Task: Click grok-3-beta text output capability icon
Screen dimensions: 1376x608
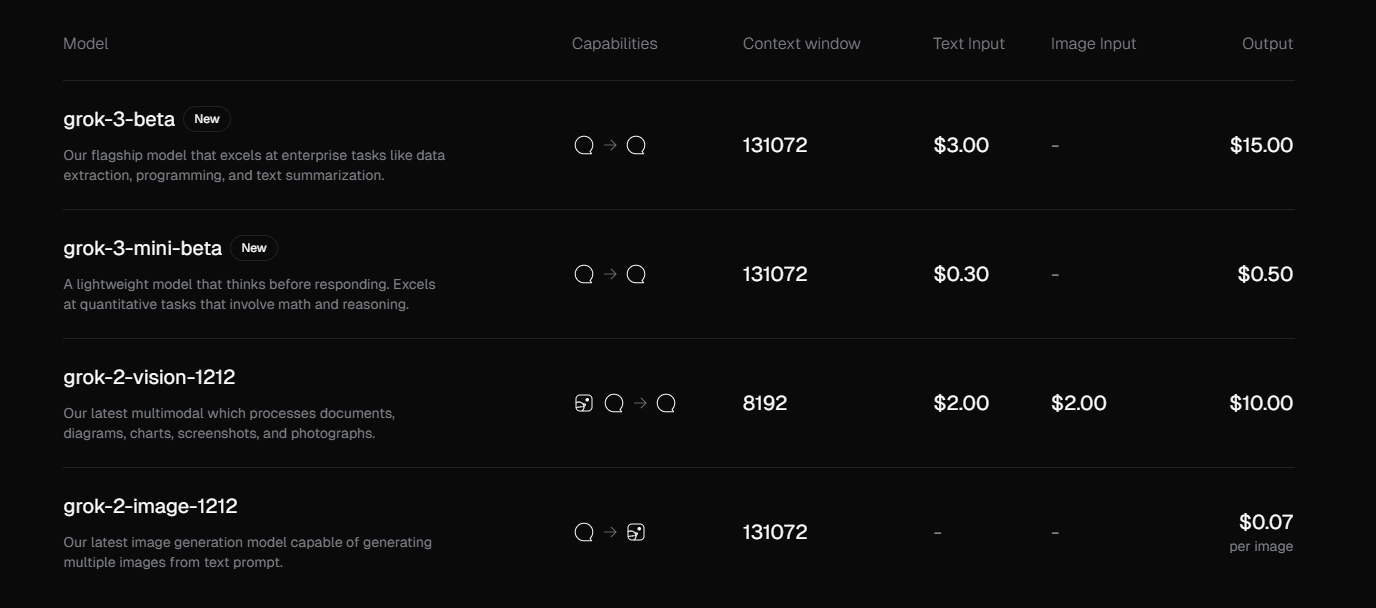Action: pos(636,145)
